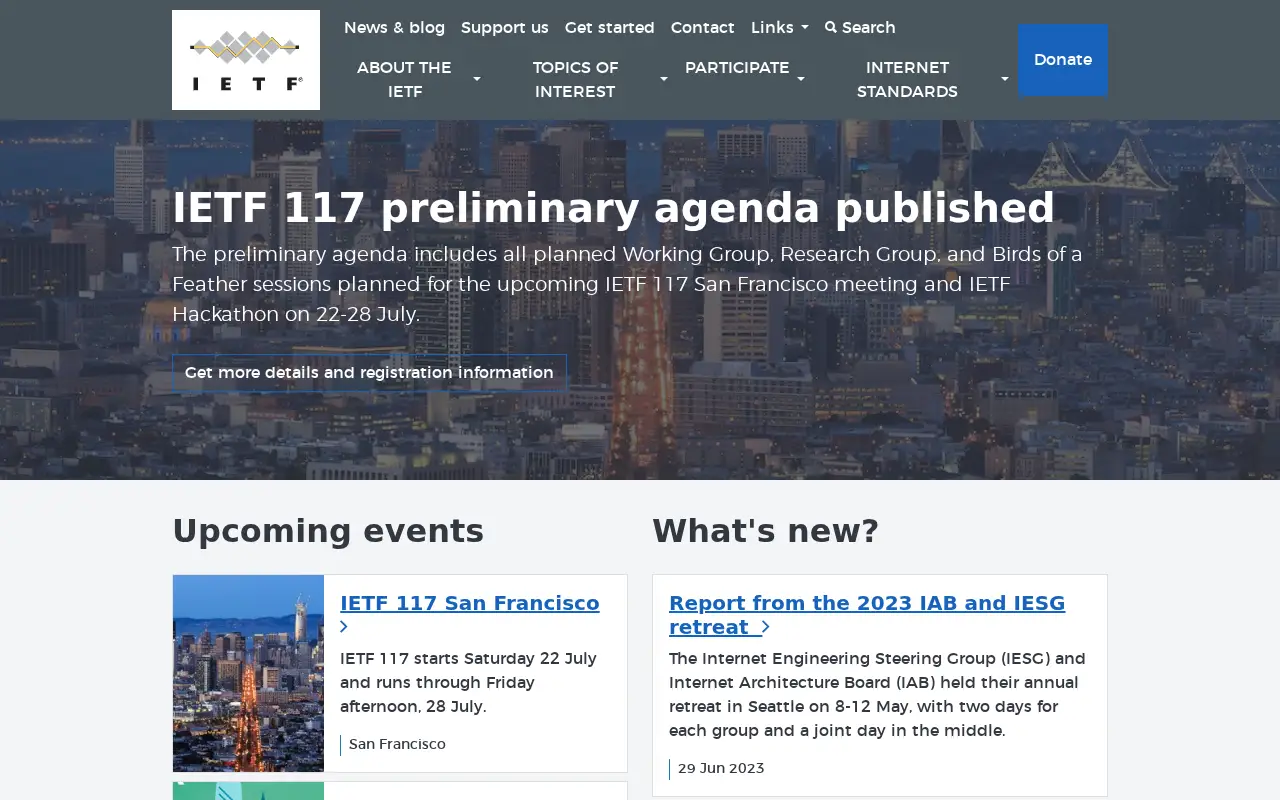Select Get started in top navigation

(610, 28)
